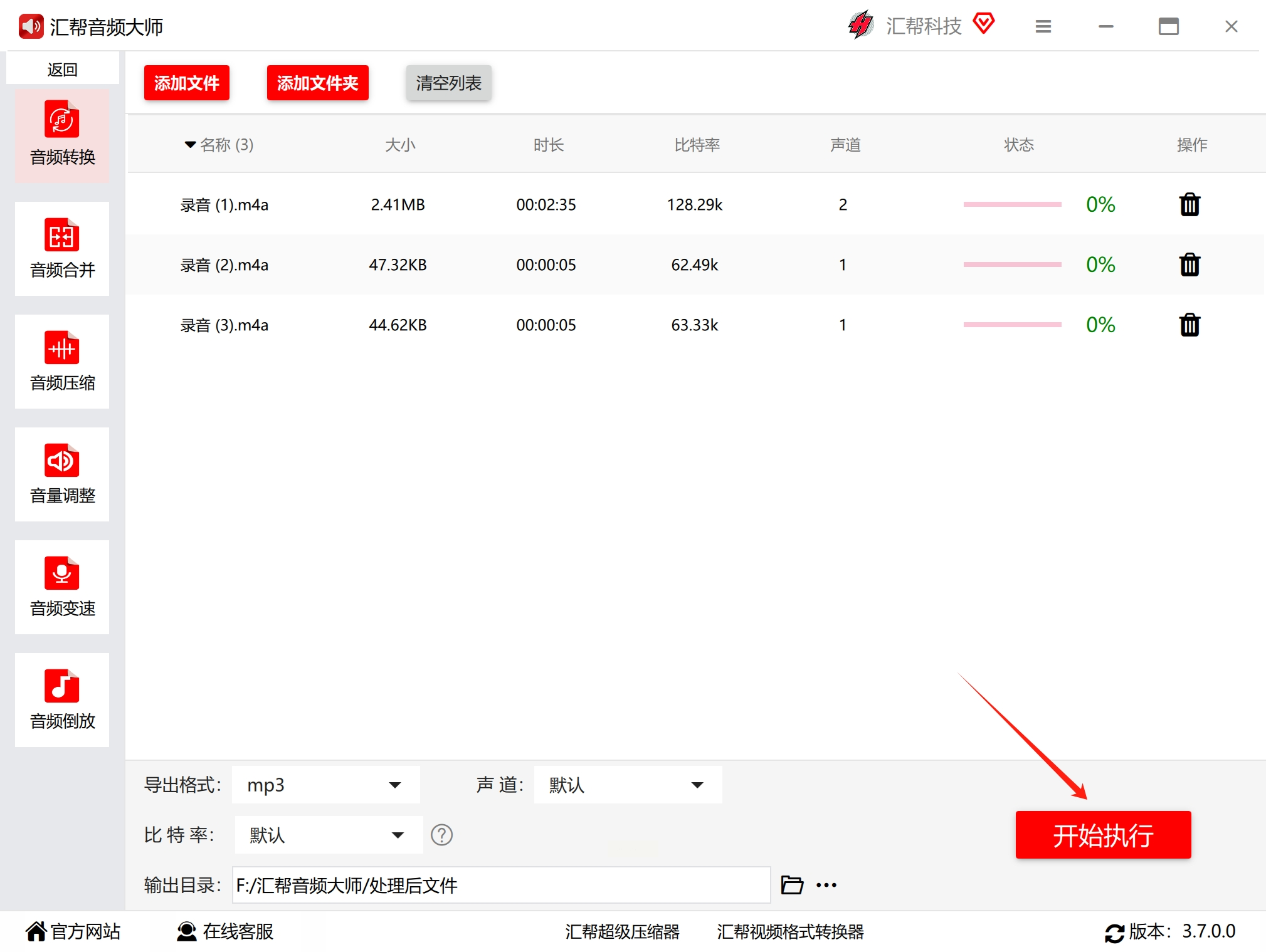
Task: Delete 录音 (1).m4a with trash icon
Action: [x=1189, y=205]
